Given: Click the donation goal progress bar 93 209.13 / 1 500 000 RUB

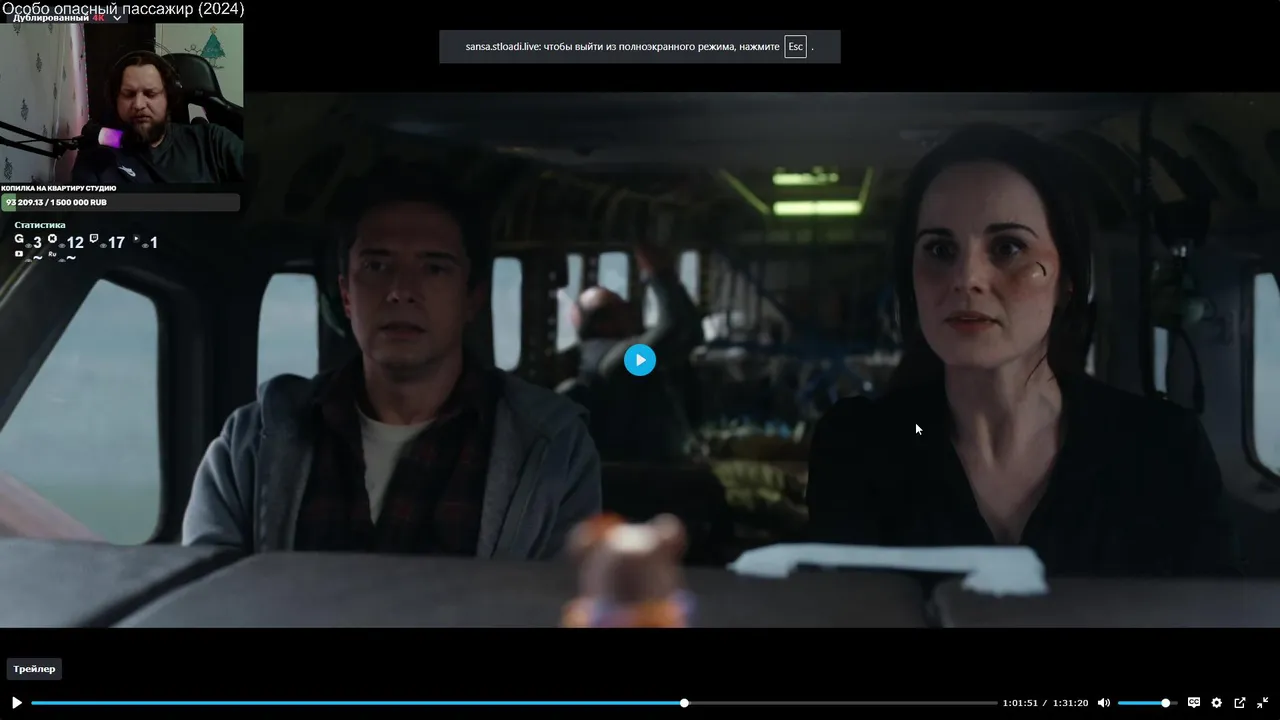Looking at the screenshot, I should pyautogui.click(x=120, y=203).
